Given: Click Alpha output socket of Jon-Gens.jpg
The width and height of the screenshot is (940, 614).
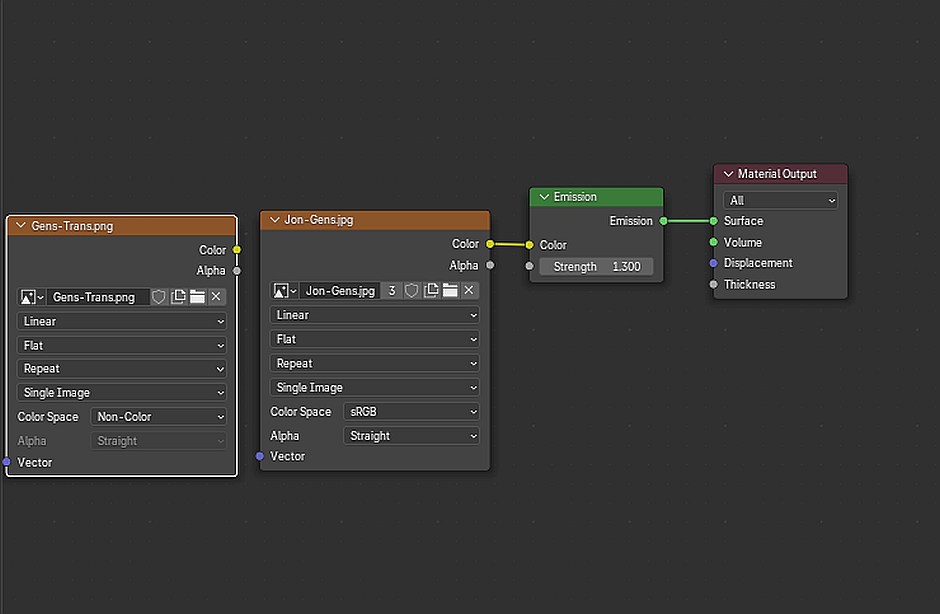Looking at the screenshot, I should pos(490,265).
